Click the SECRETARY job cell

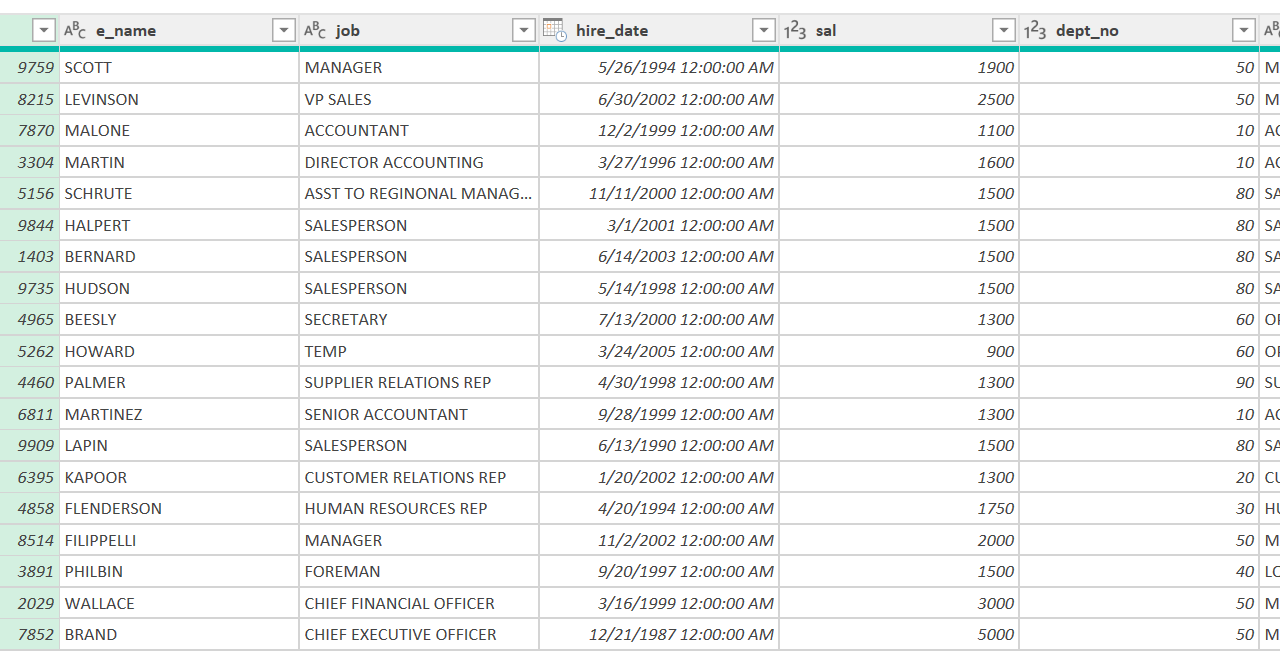tap(419, 320)
